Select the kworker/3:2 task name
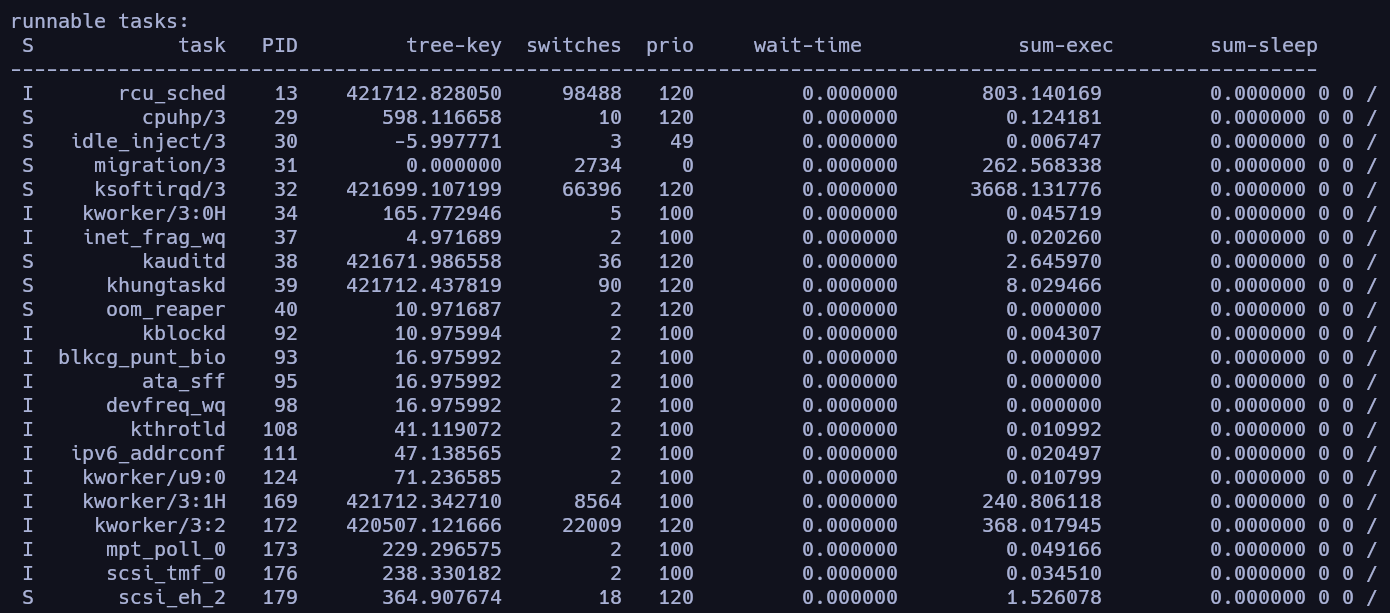This screenshot has height=613, width=1390. (x=160, y=525)
